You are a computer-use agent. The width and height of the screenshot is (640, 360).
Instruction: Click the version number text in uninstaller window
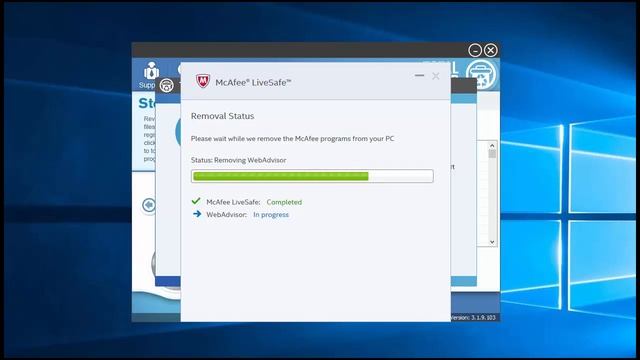(x=473, y=318)
